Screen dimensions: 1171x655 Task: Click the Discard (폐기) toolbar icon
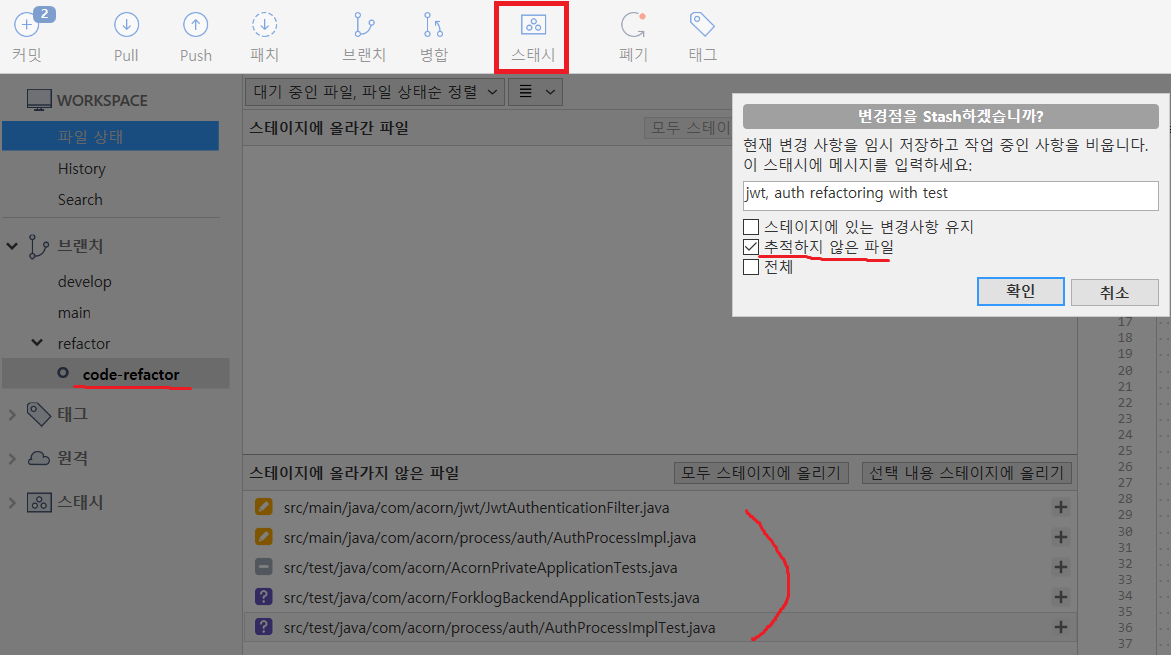(x=633, y=26)
